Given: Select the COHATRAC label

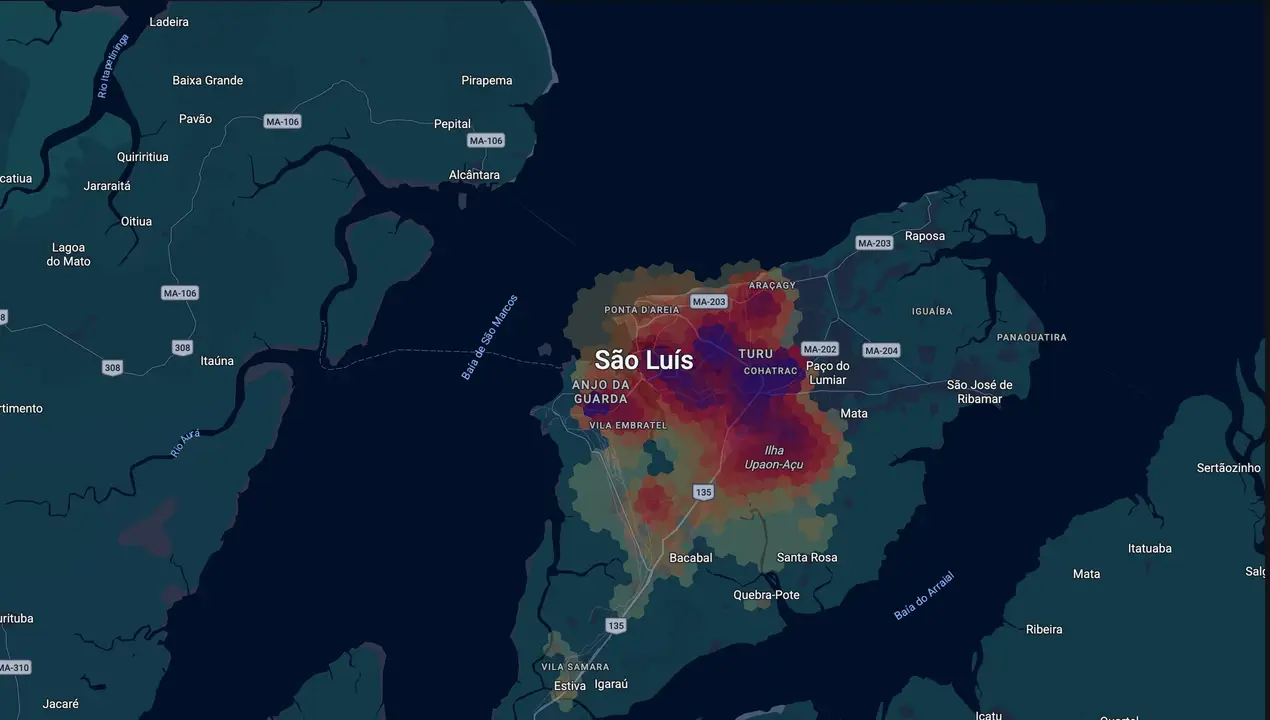Looking at the screenshot, I should (771, 371).
